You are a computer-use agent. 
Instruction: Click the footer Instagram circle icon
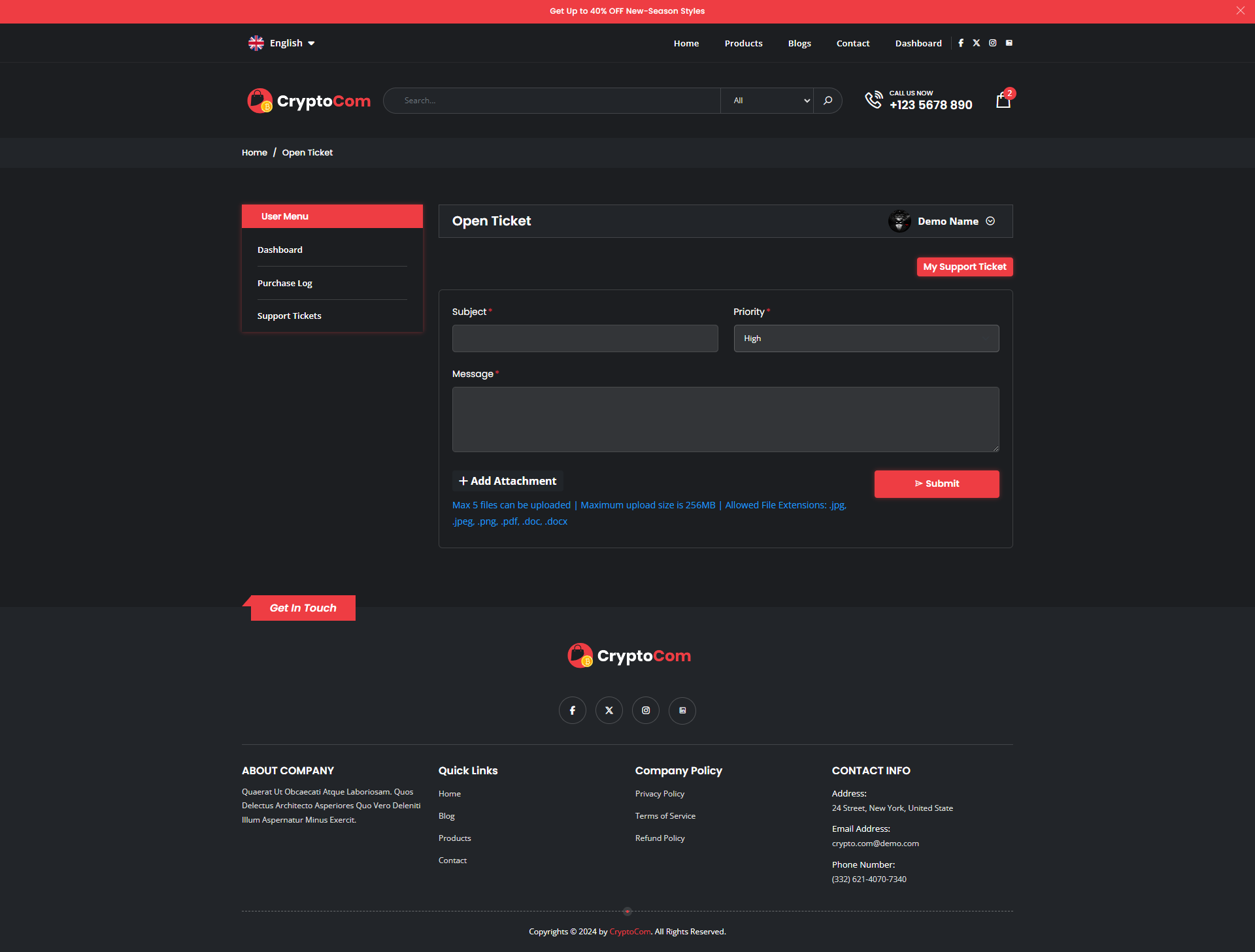coord(646,710)
